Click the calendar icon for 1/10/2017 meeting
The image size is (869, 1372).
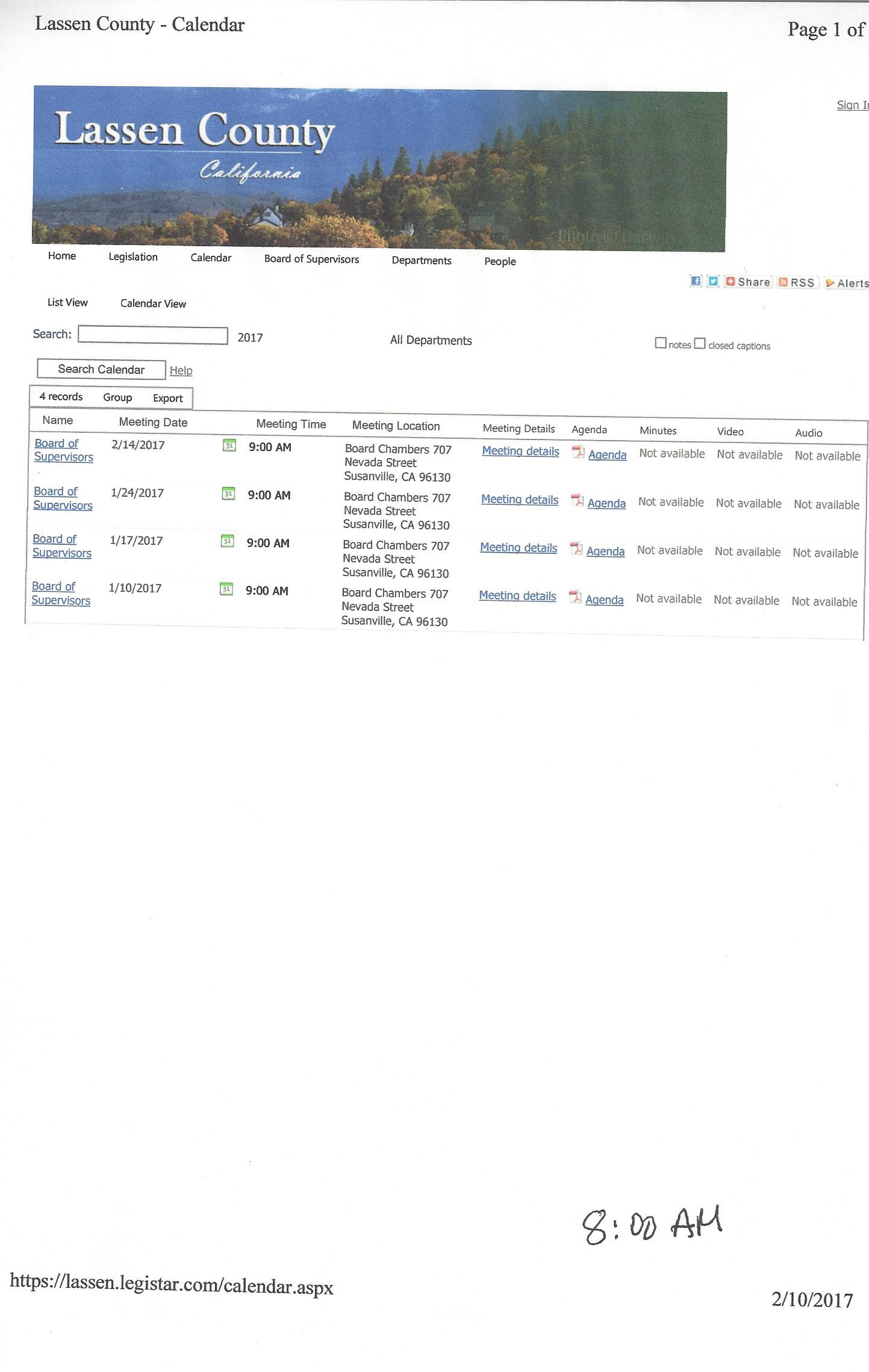point(226,589)
